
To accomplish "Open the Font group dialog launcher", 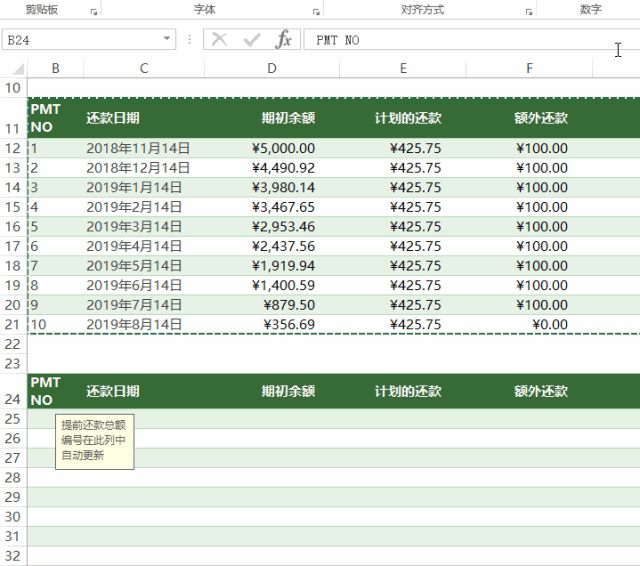I will click(x=316, y=12).
